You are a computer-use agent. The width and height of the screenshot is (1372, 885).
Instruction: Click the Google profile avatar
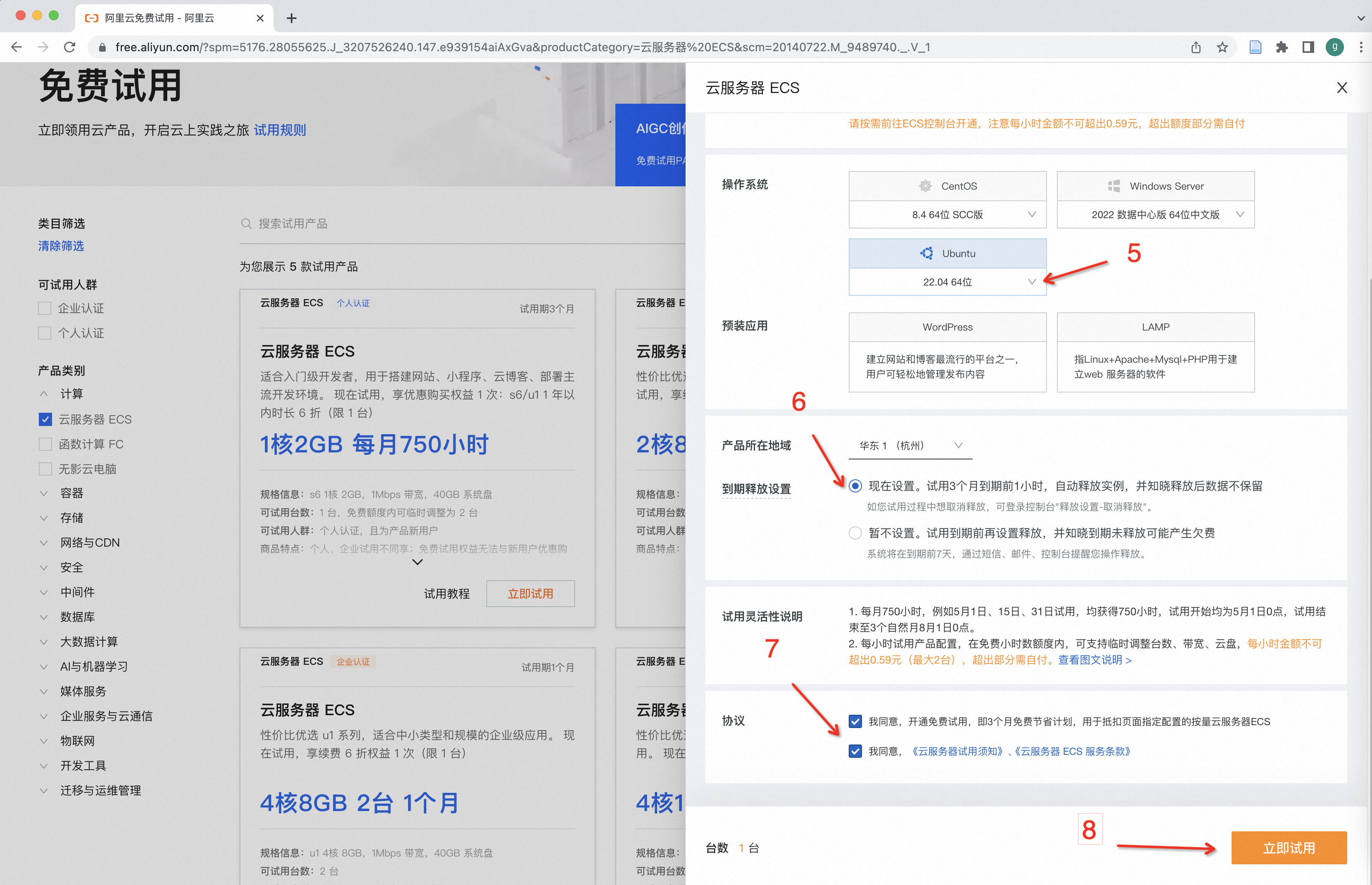click(x=1335, y=47)
